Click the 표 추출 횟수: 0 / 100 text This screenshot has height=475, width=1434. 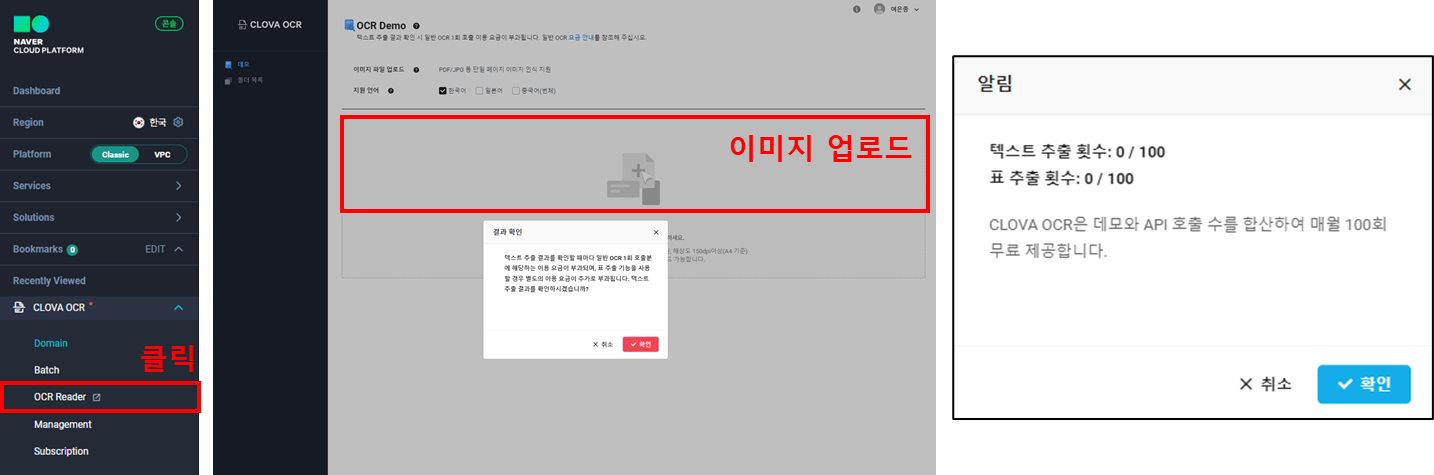tap(1061, 178)
